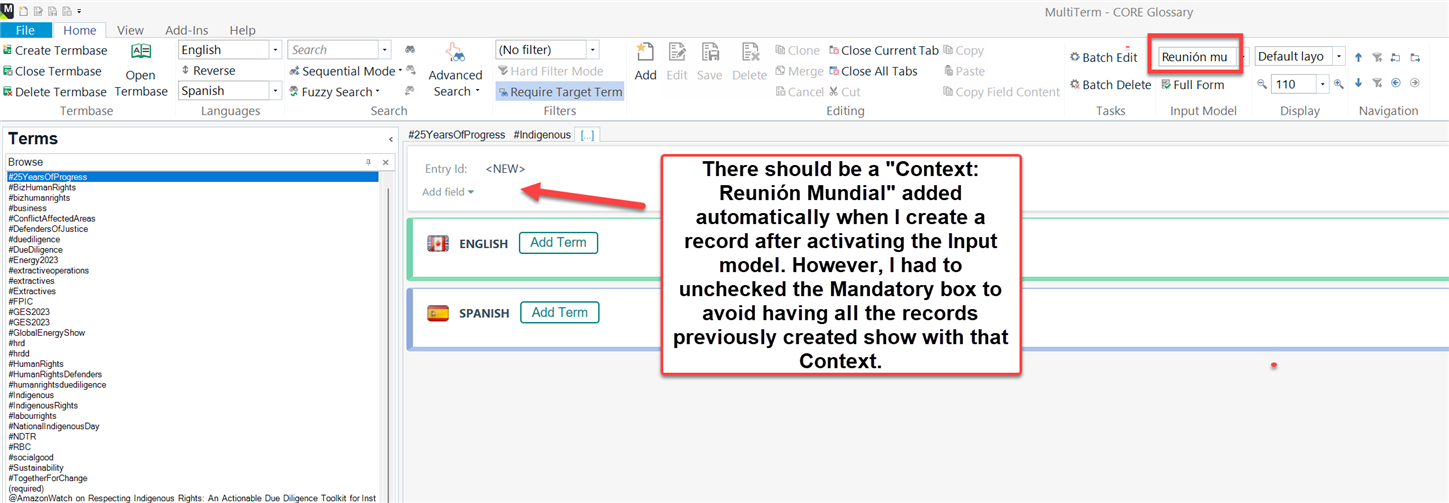Expand the search history dropdown arrow
This screenshot has width=1449, height=503.
385,50
